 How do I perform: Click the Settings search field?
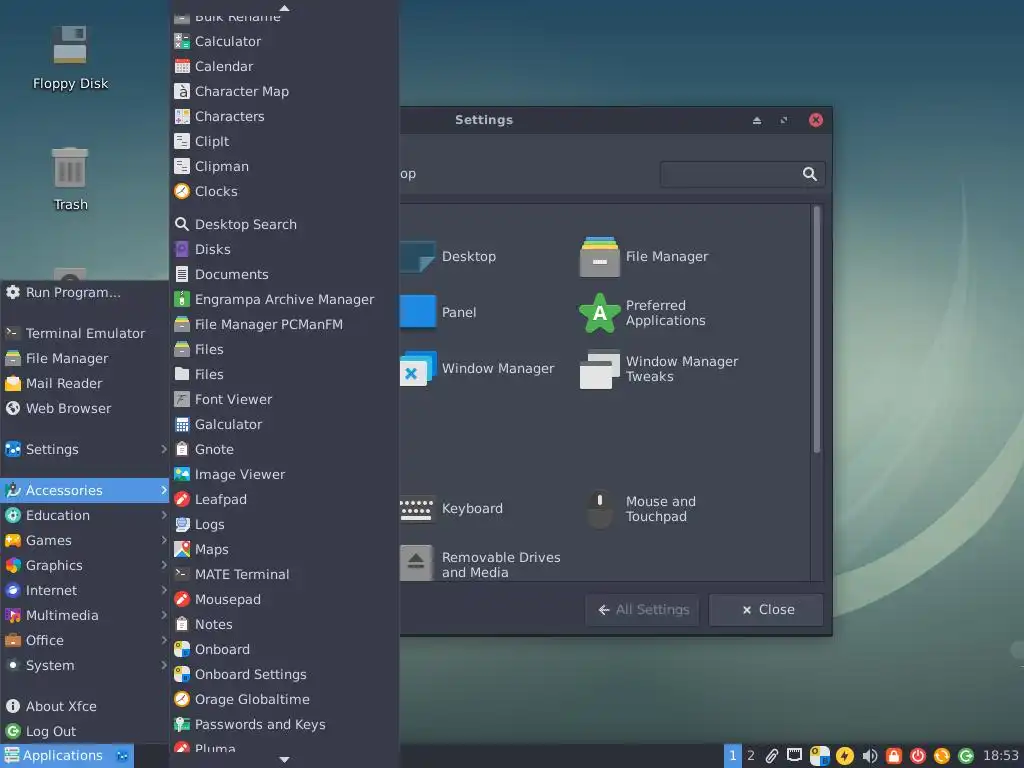(x=743, y=174)
